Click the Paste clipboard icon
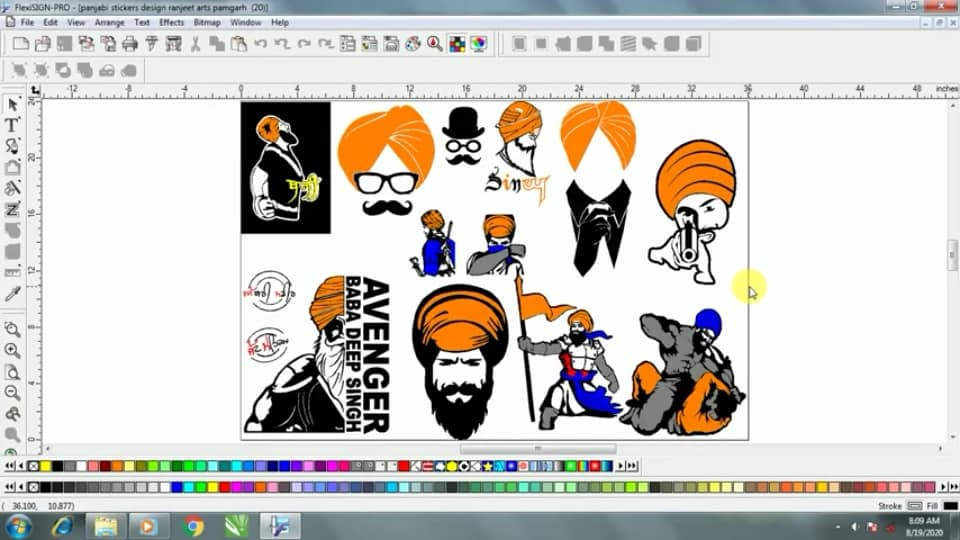The width and height of the screenshot is (960, 540). (x=239, y=43)
